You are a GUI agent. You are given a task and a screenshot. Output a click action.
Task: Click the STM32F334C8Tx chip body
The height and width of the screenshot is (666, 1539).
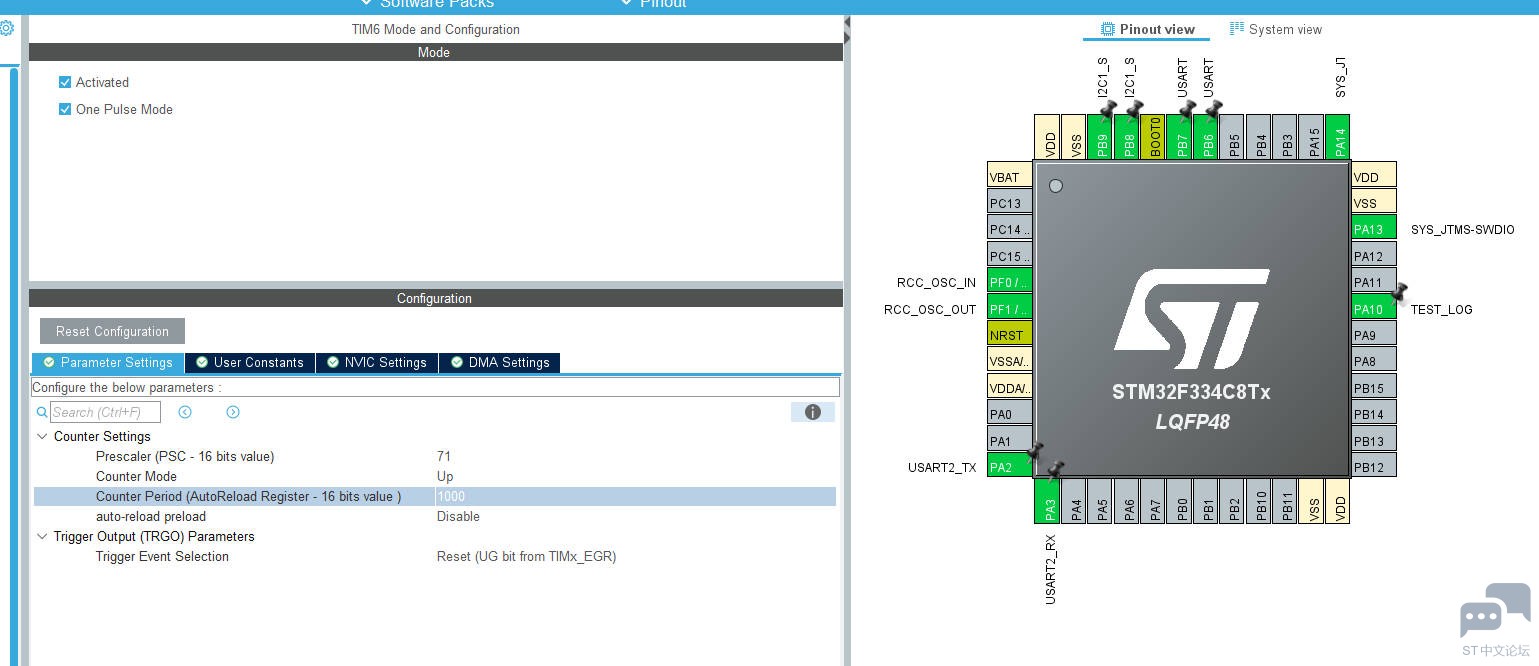point(1191,319)
